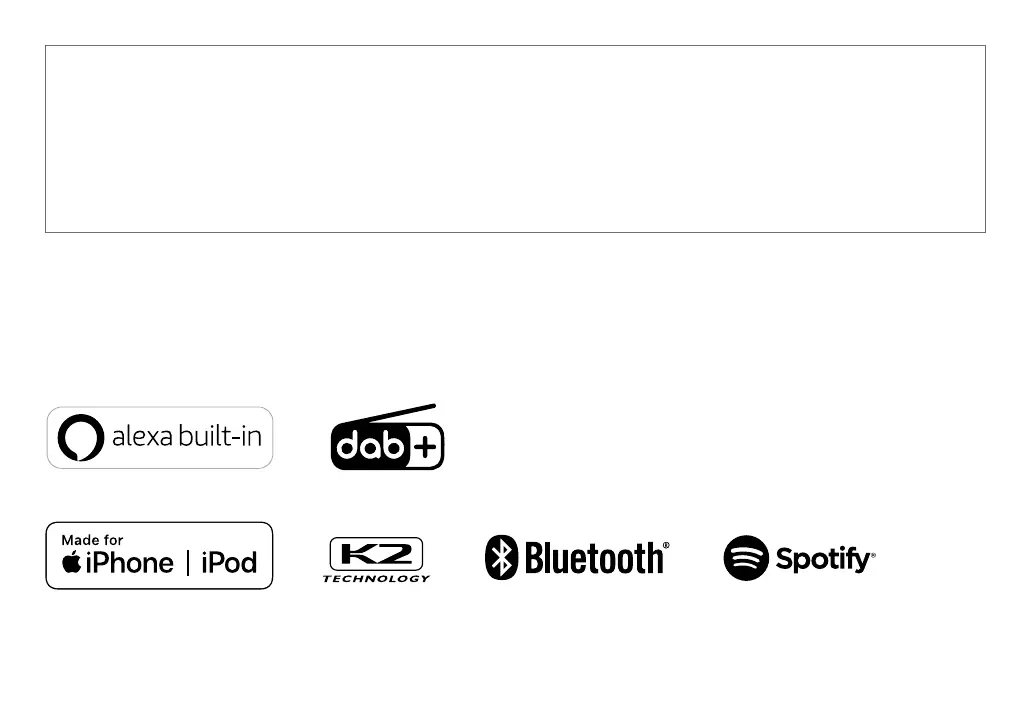Click the vertical divider between iPhone and iPod
The height and width of the screenshot is (726, 1032).
click(188, 563)
